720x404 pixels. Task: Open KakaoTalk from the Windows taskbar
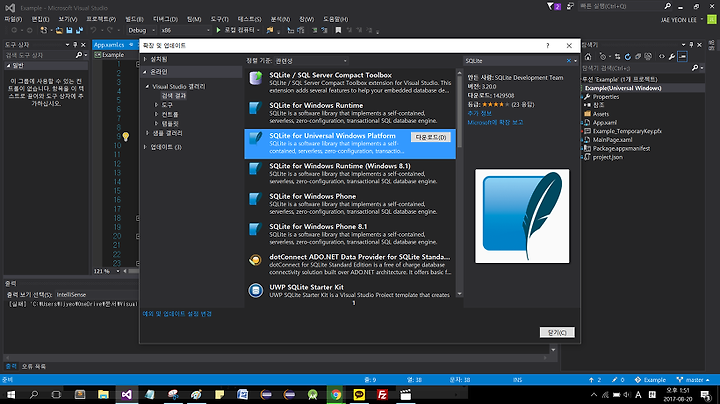pos(359,394)
